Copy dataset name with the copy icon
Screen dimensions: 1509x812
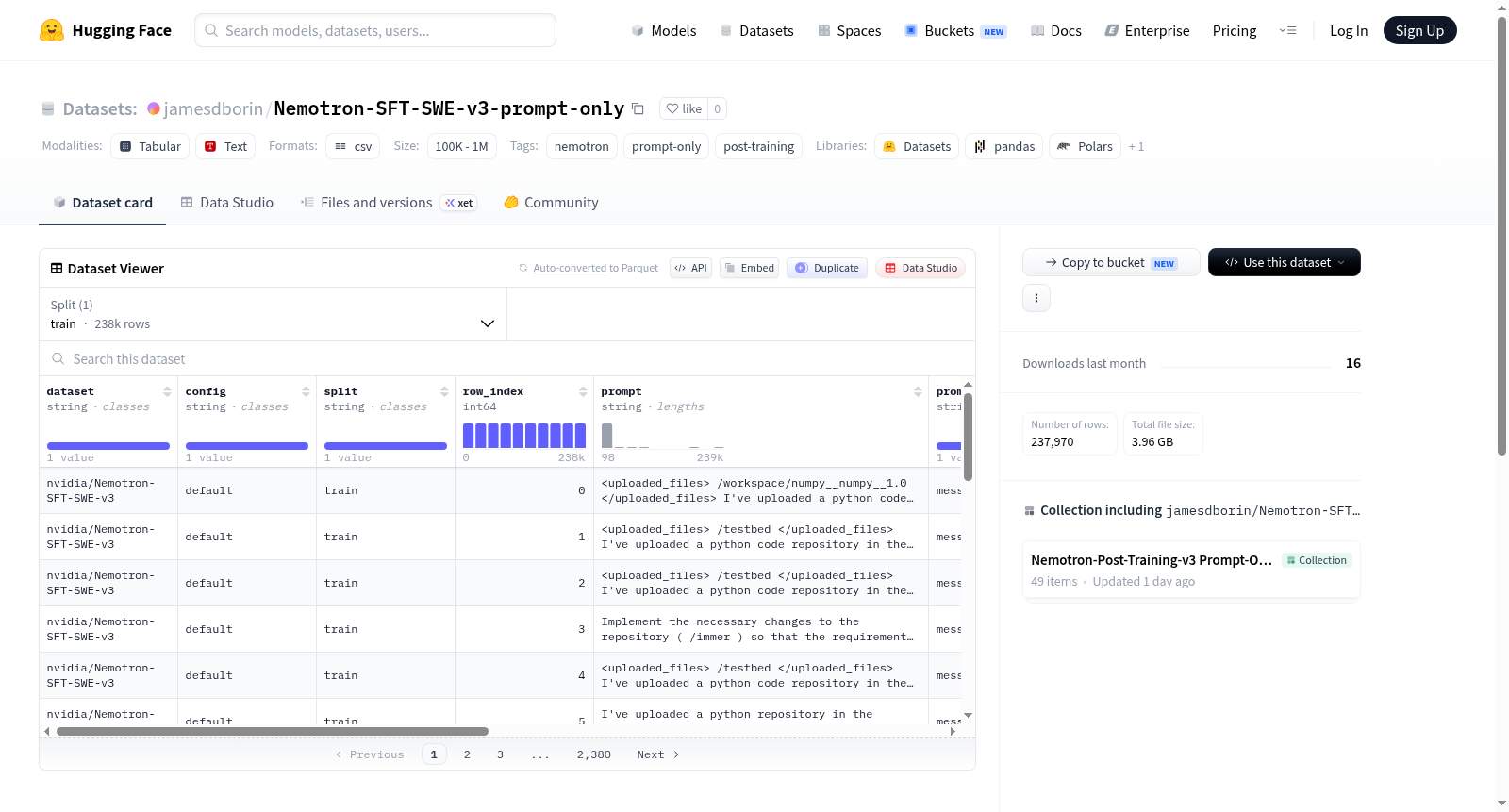coord(638,108)
